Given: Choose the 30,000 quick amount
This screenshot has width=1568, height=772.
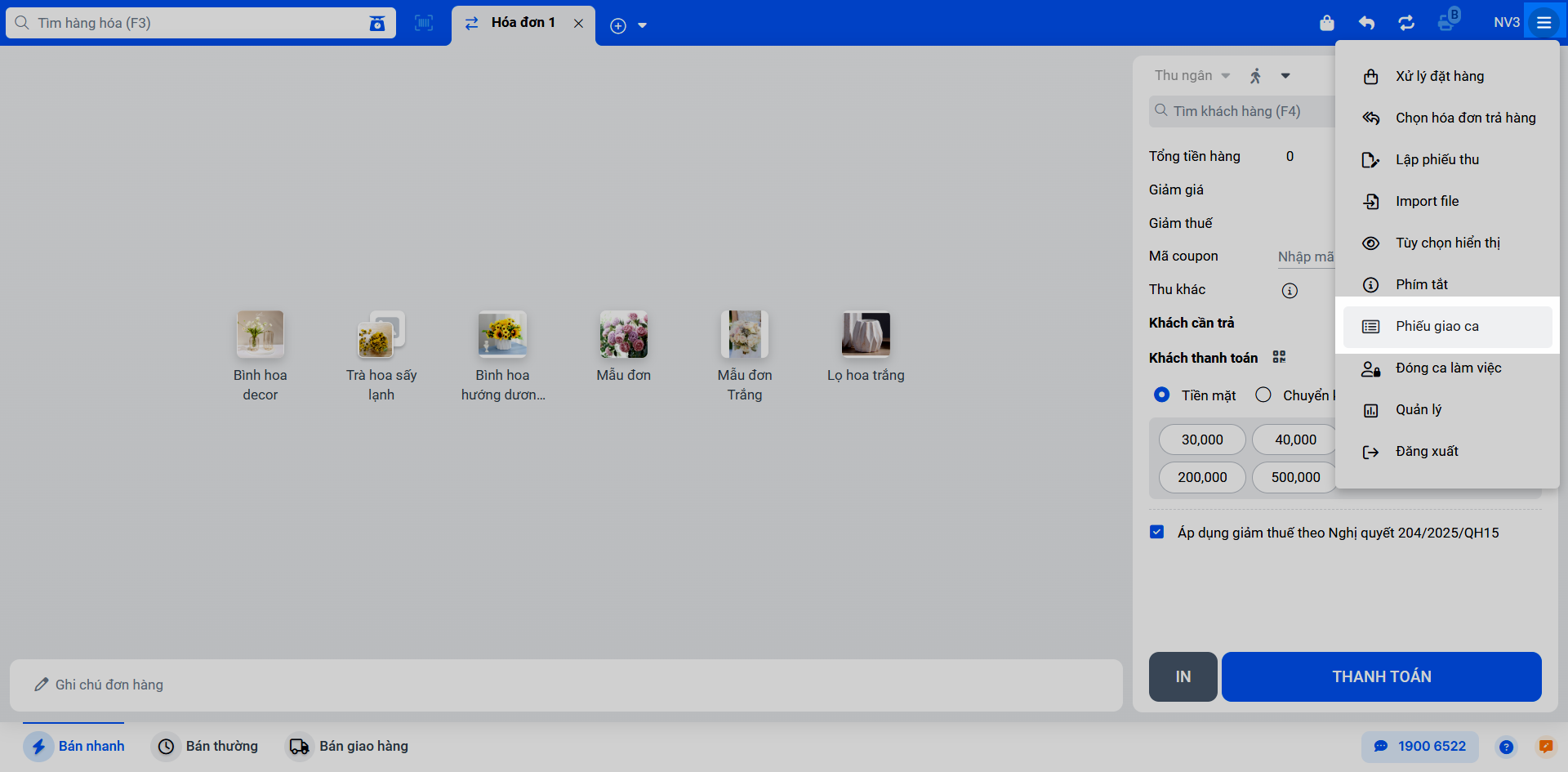Looking at the screenshot, I should coord(1202,440).
